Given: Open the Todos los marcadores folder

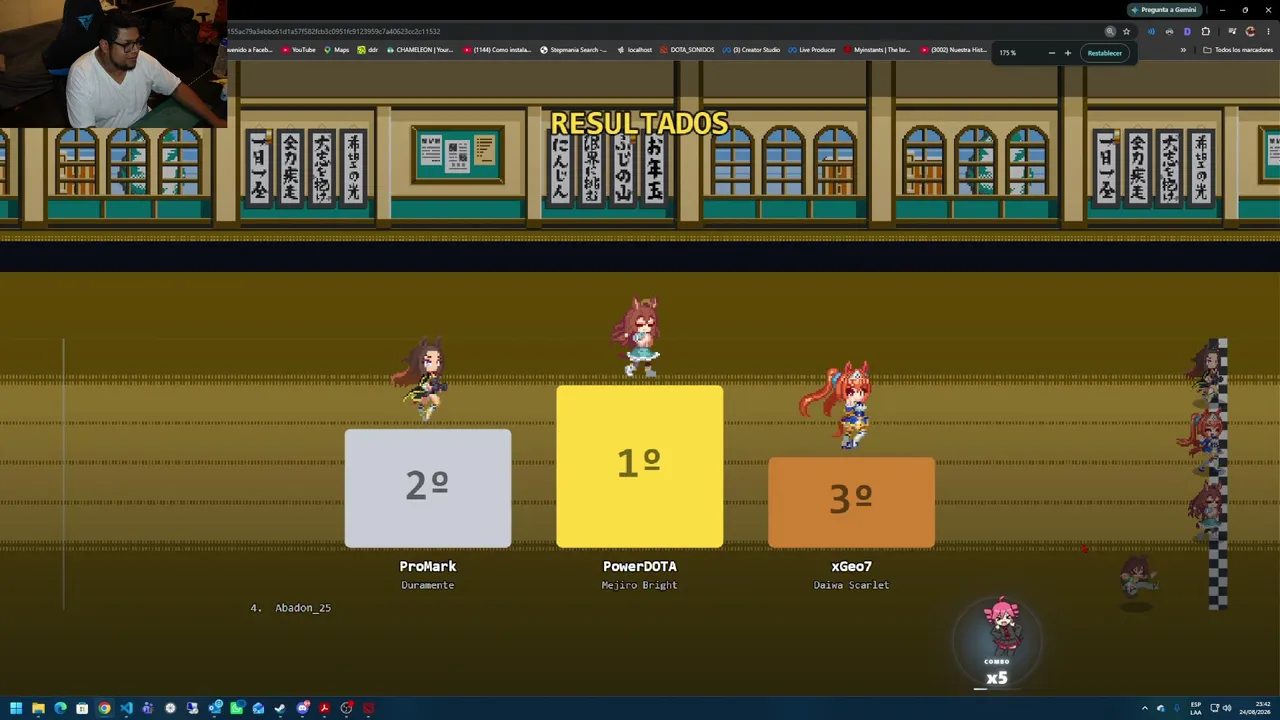Looking at the screenshot, I should click(1238, 50).
